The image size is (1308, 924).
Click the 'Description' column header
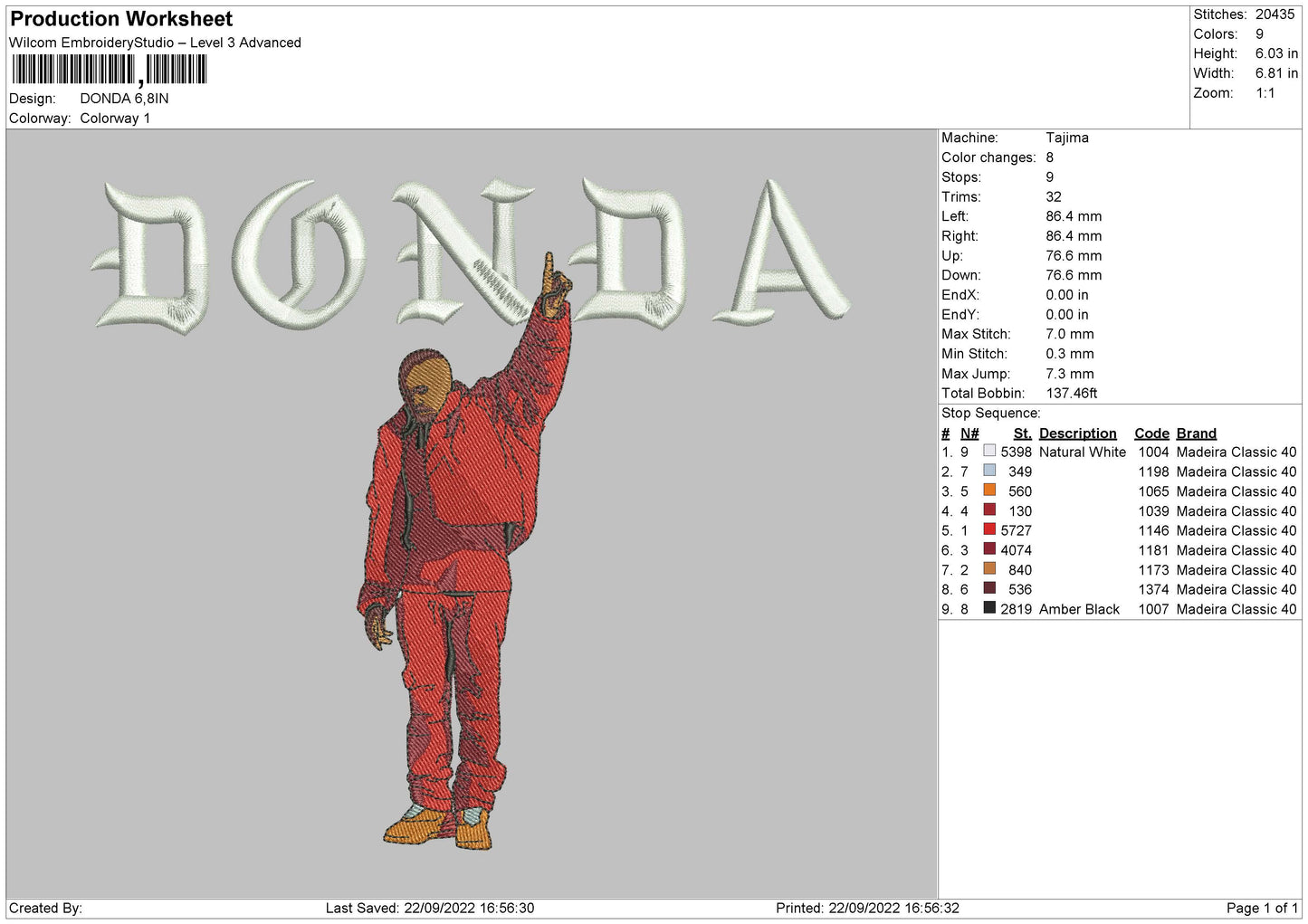(x=1078, y=433)
